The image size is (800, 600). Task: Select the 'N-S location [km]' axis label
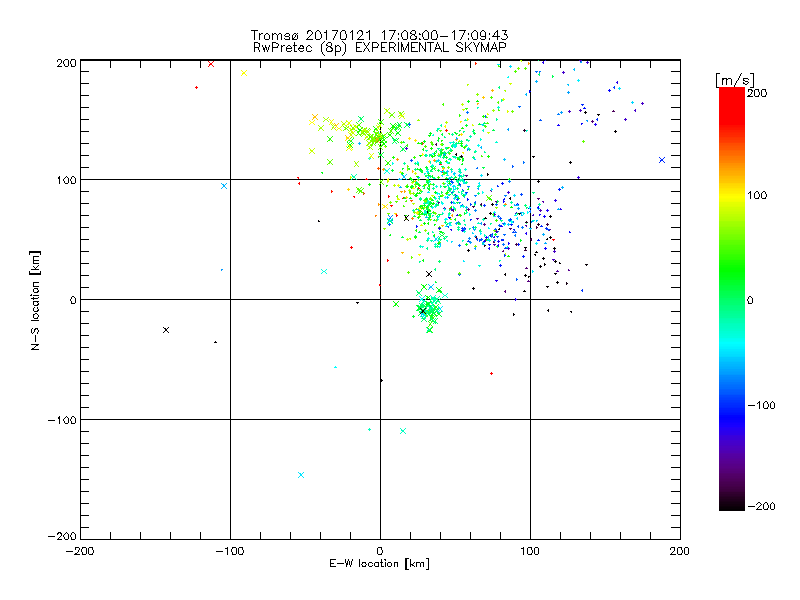[x=35, y=301]
